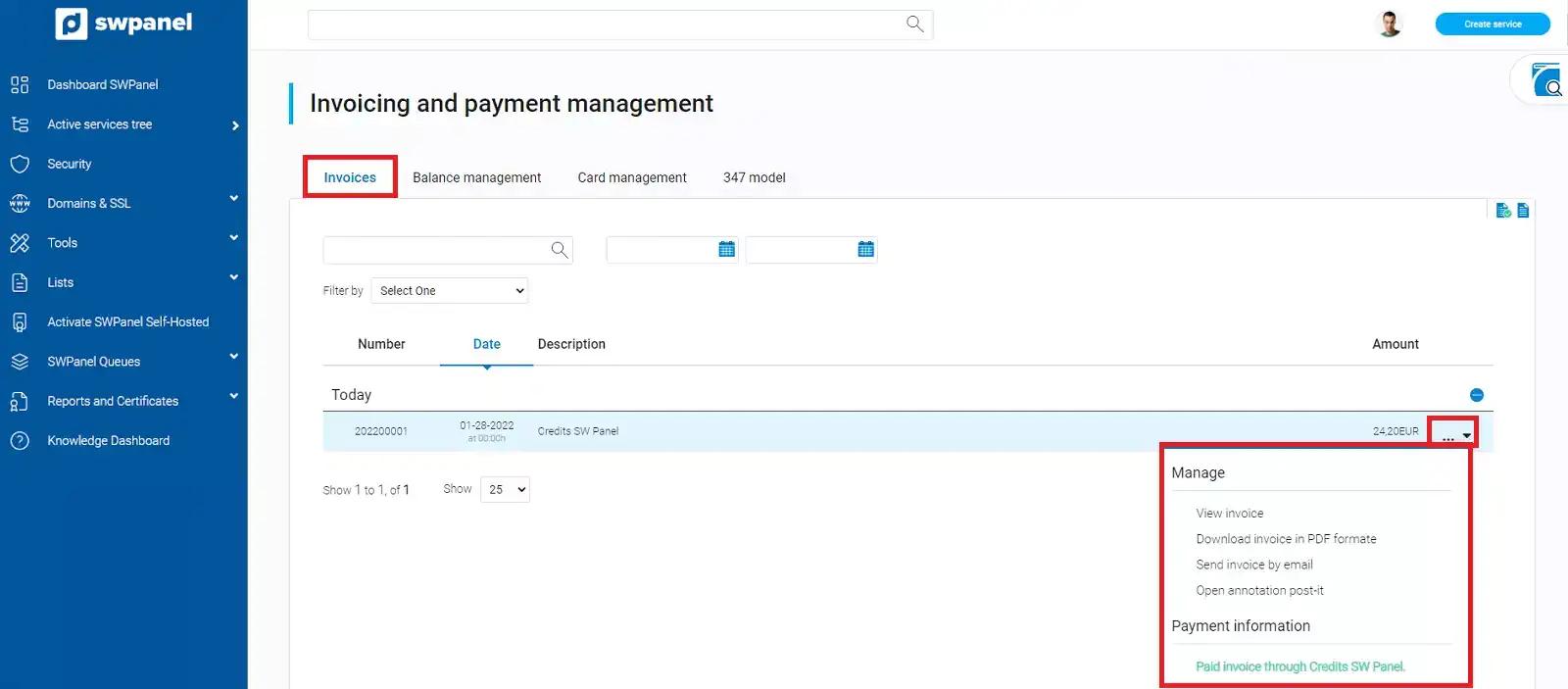Expand Reports and Certificates chevron
The height and width of the screenshot is (689, 1568).
pyautogui.click(x=234, y=396)
